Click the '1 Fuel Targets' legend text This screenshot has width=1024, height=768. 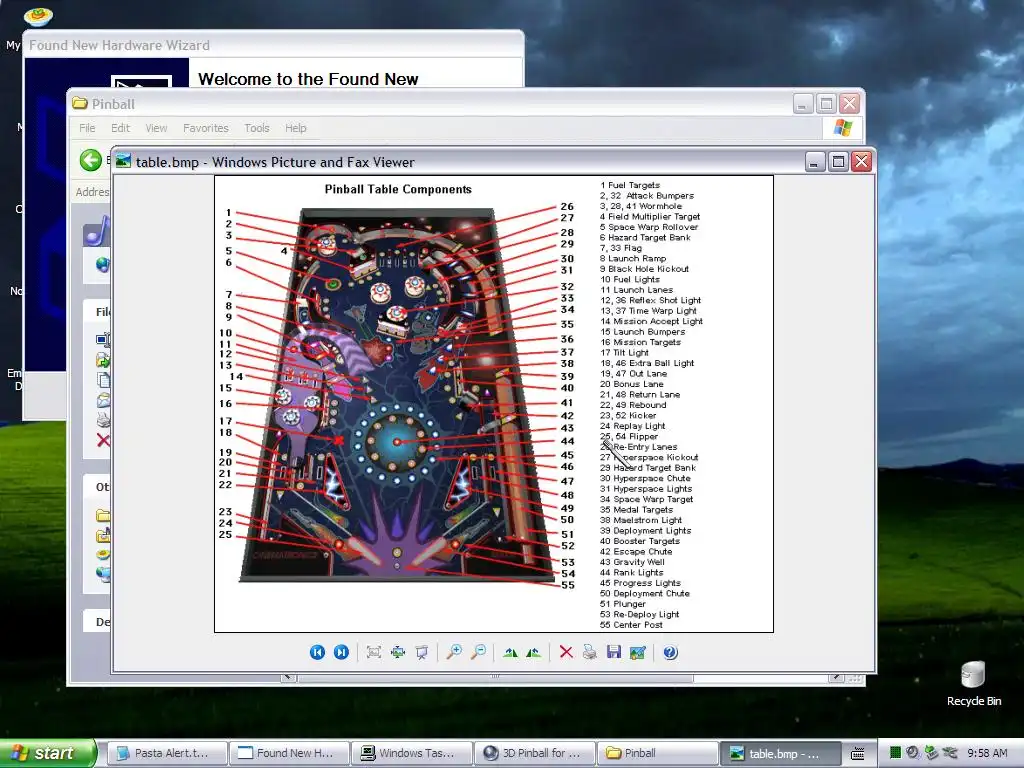[630, 185]
